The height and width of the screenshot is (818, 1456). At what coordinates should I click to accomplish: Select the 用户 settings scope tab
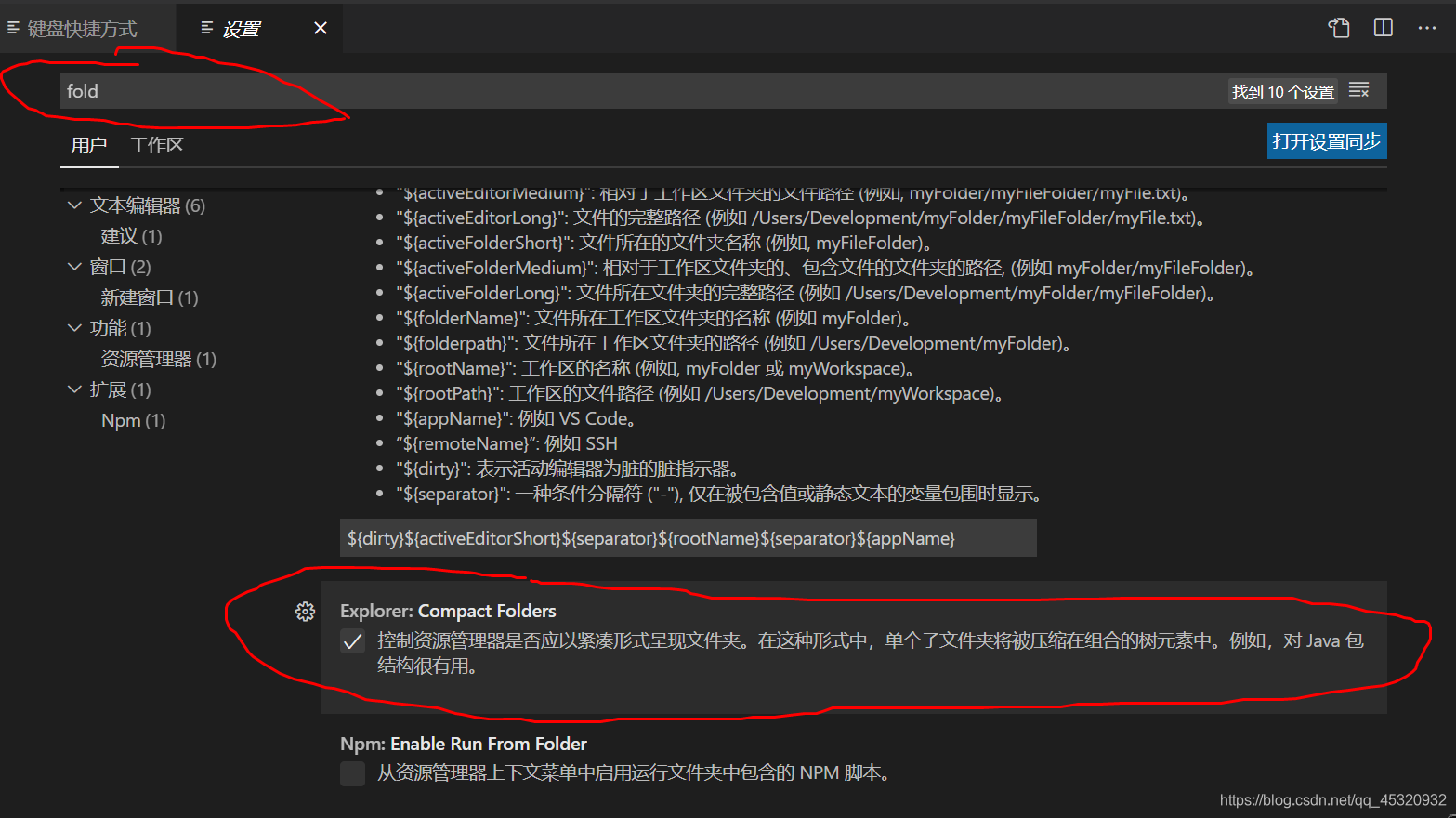point(89,145)
